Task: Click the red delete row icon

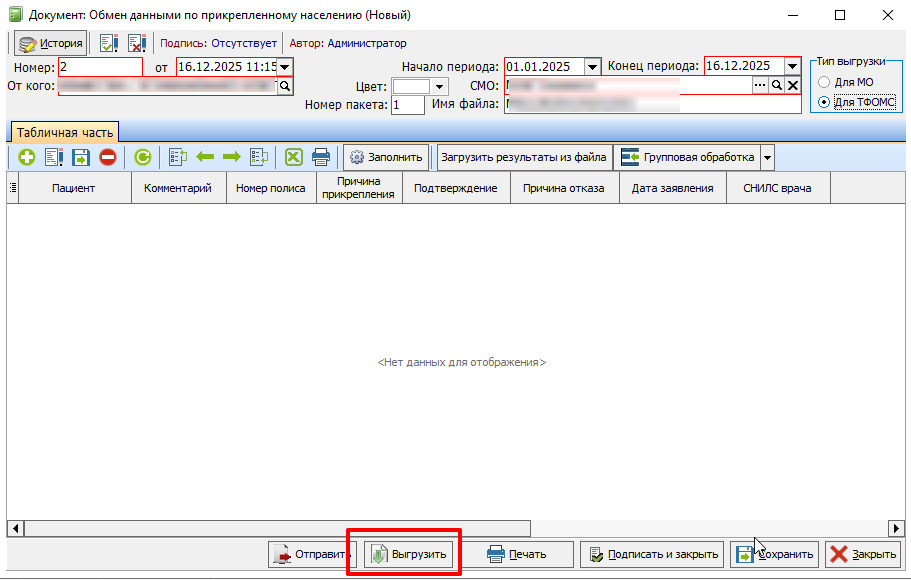Action: 107,157
